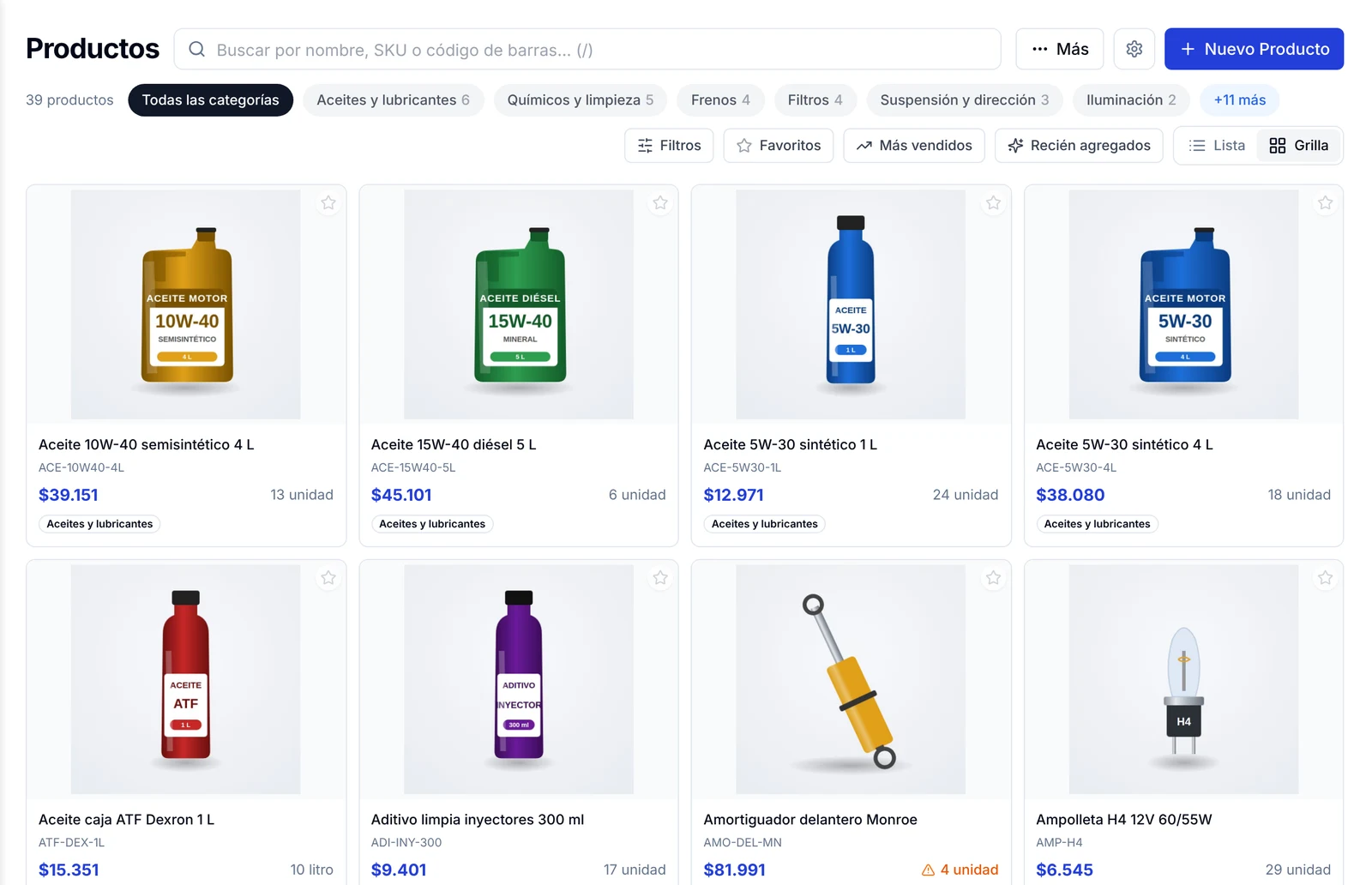Viewport: 1372px width, 885px height.
Task: Click the title Aditivo limpia inyectores 300 ml
Action: (477, 819)
